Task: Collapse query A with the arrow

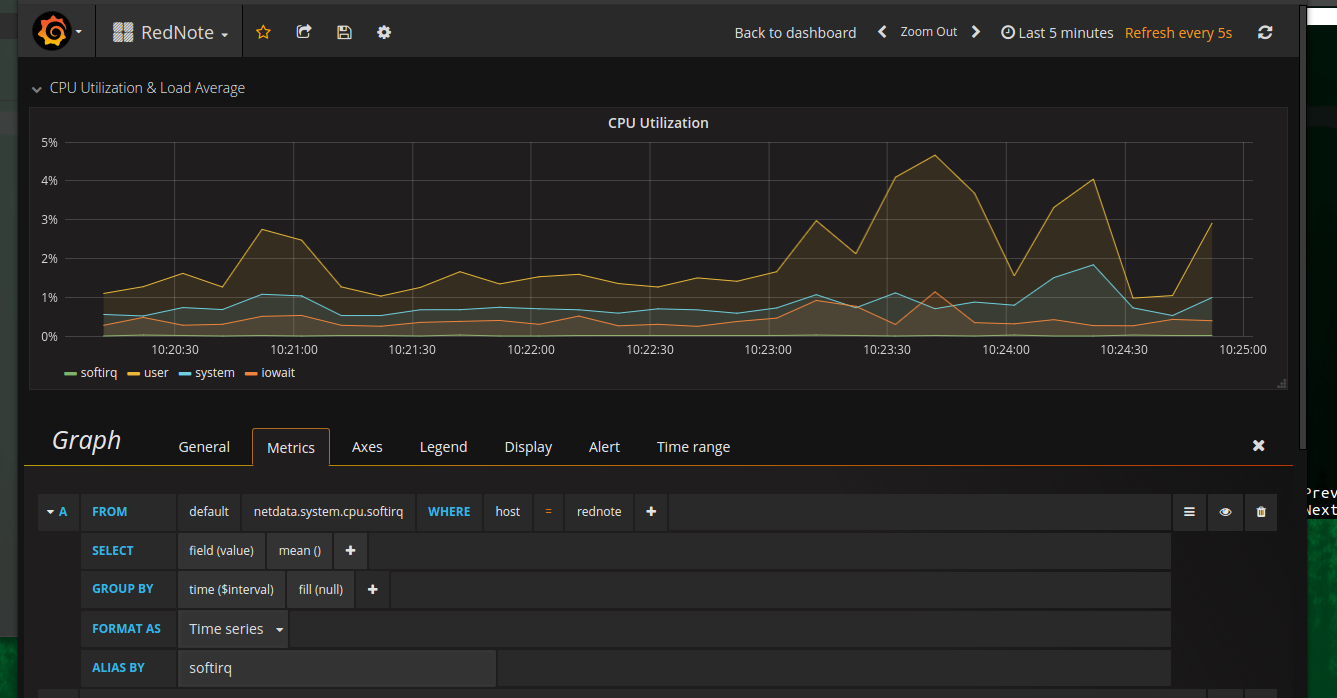Action: [50, 512]
